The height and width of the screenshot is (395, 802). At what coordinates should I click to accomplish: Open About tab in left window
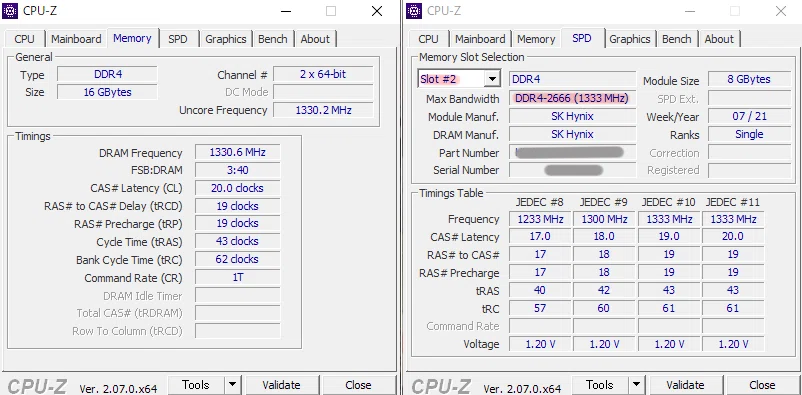pyautogui.click(x=315, y=39)
